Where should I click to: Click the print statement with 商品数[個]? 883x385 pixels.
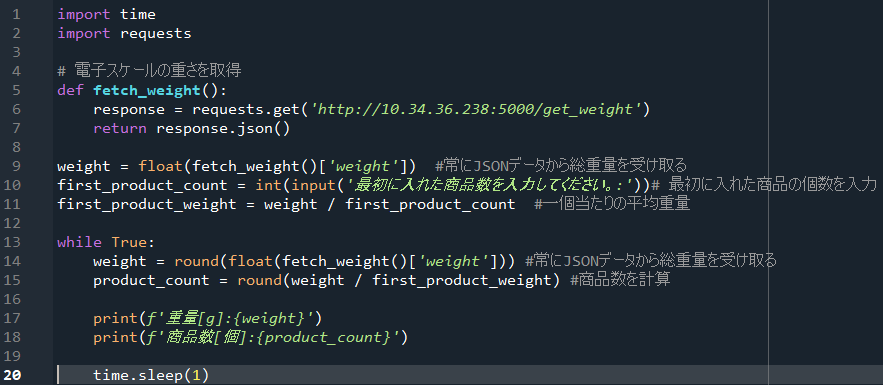(250, 337)
